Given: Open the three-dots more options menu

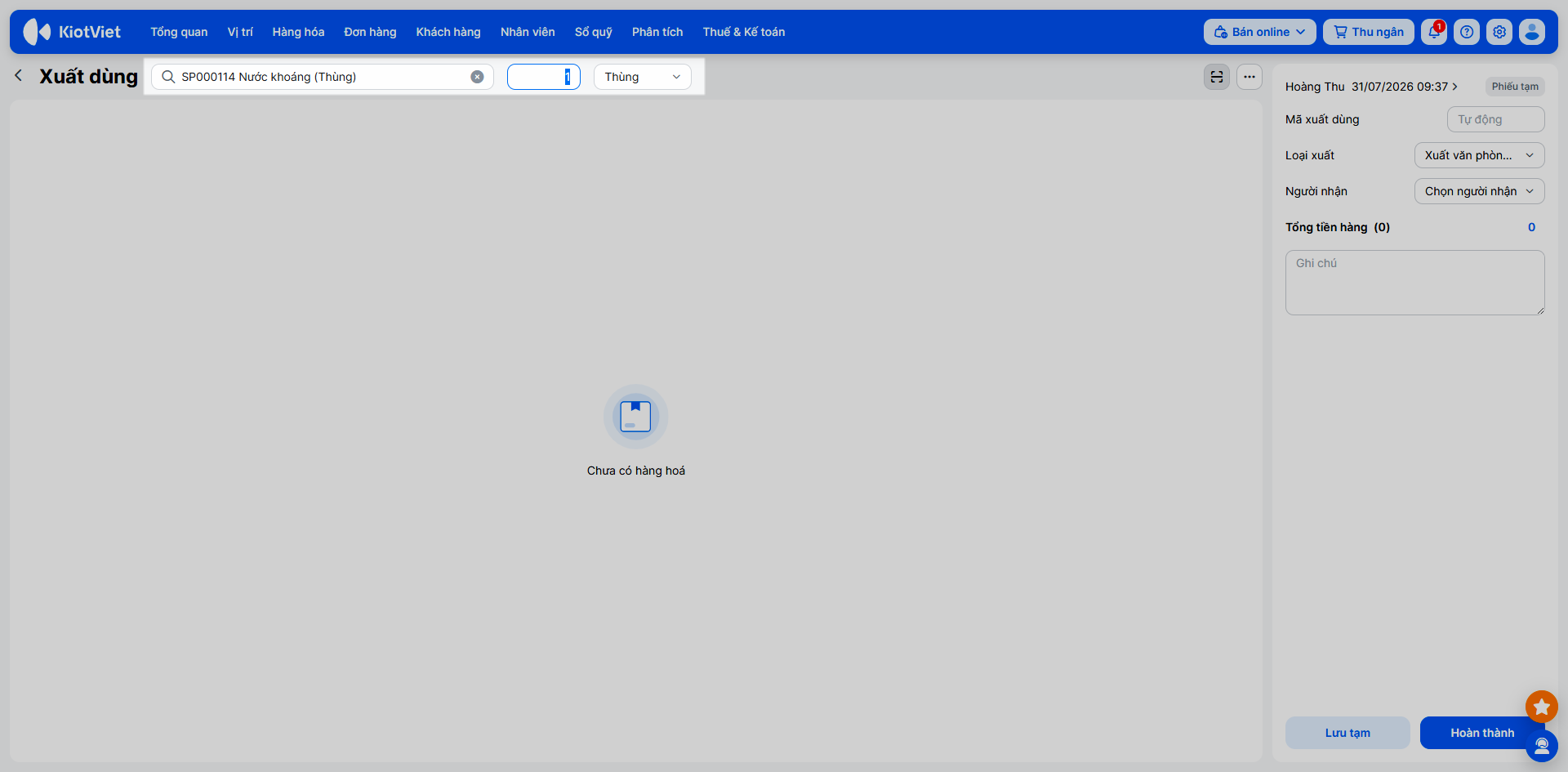Looking at the screenshot, I should pyautogui.click(x=1249, y=77).
